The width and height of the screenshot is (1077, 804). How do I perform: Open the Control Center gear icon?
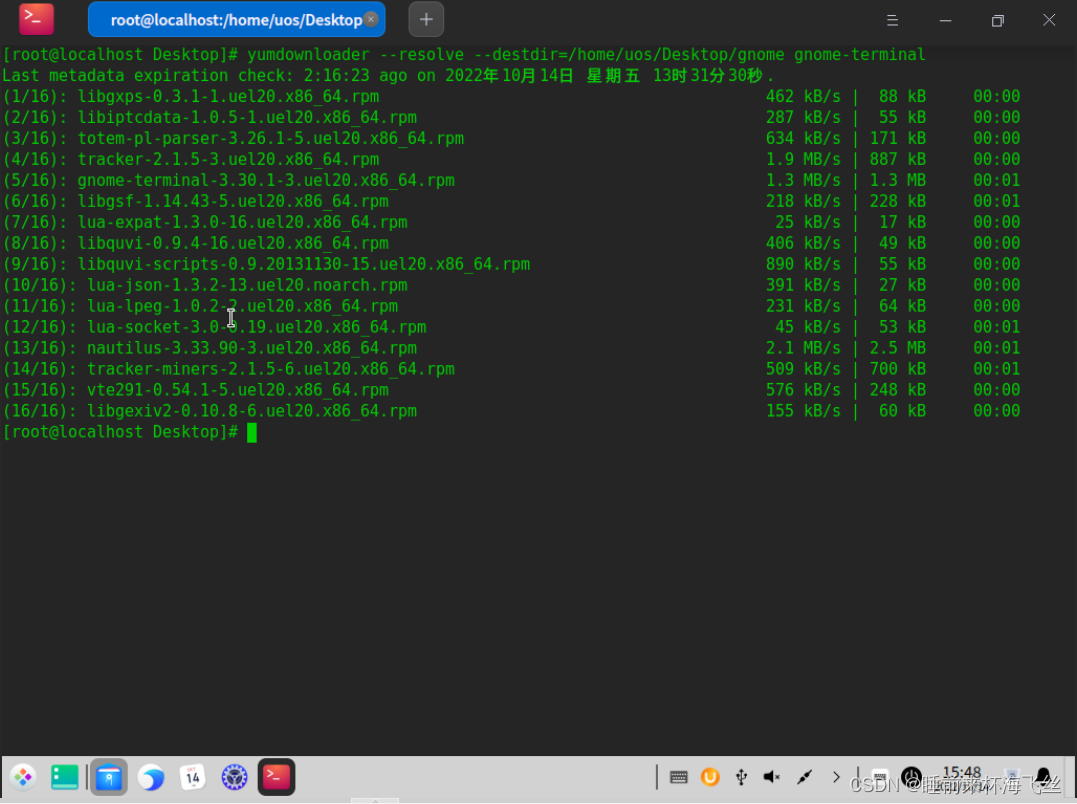coord(234,777)
